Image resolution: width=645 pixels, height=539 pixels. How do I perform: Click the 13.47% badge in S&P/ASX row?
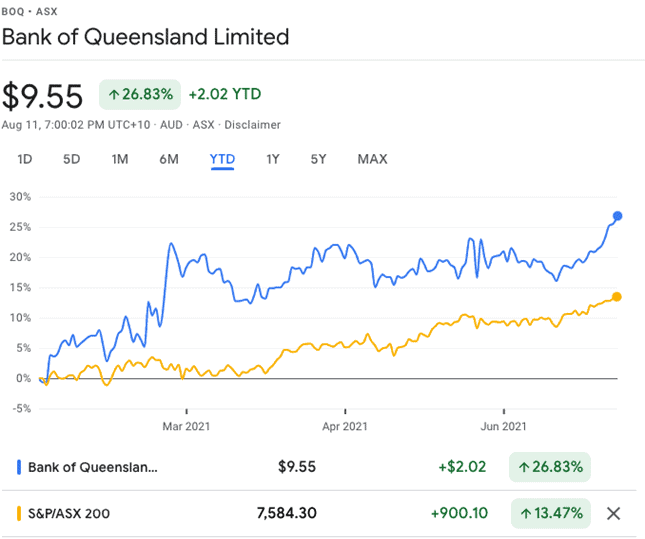click(551, 513)
